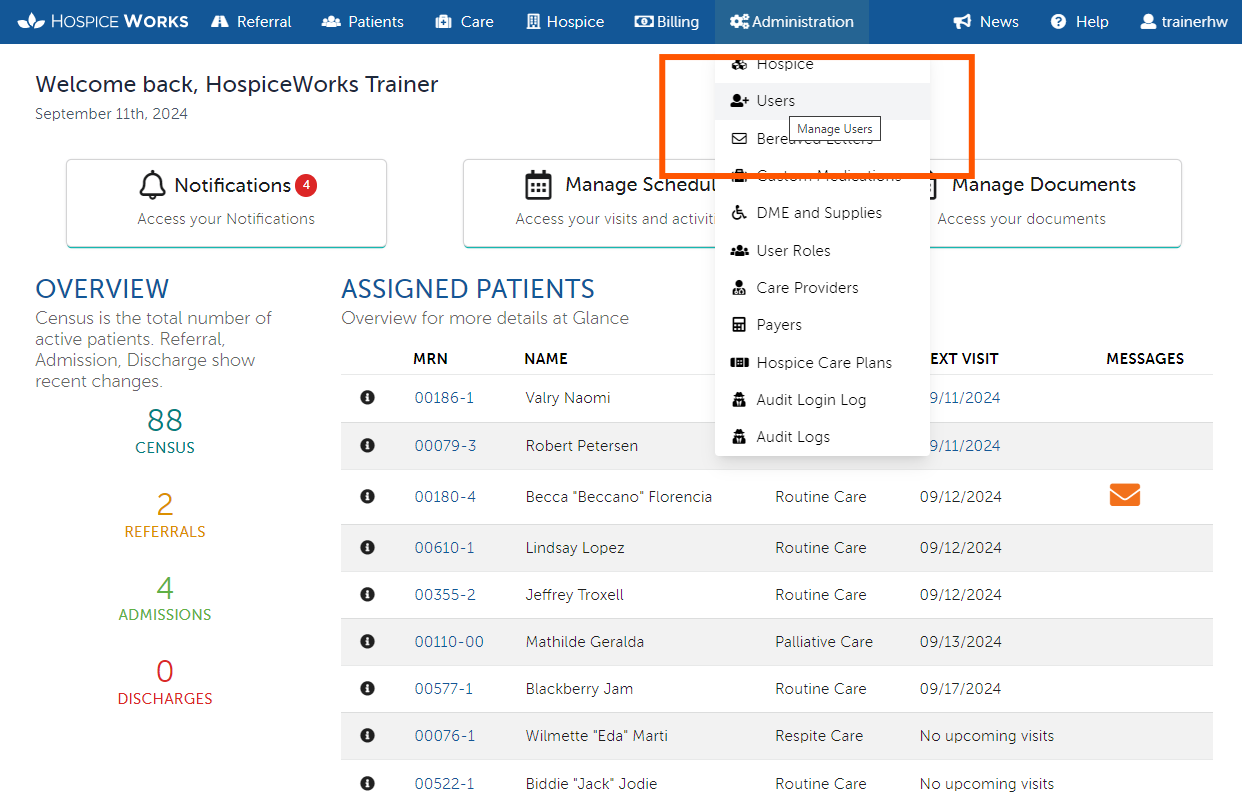Click the spy icon beside Audit Login Log
The width and height of the screenshot is (1242, 806).
739,400
